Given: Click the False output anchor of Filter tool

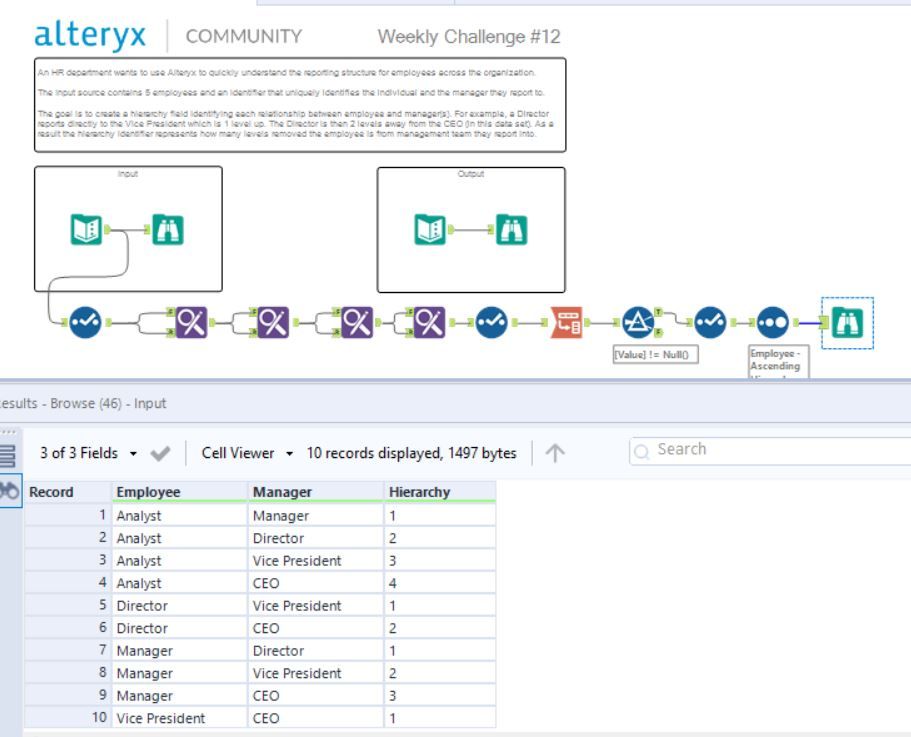Looking at the screenshot, I should click(x=658, y=332).
